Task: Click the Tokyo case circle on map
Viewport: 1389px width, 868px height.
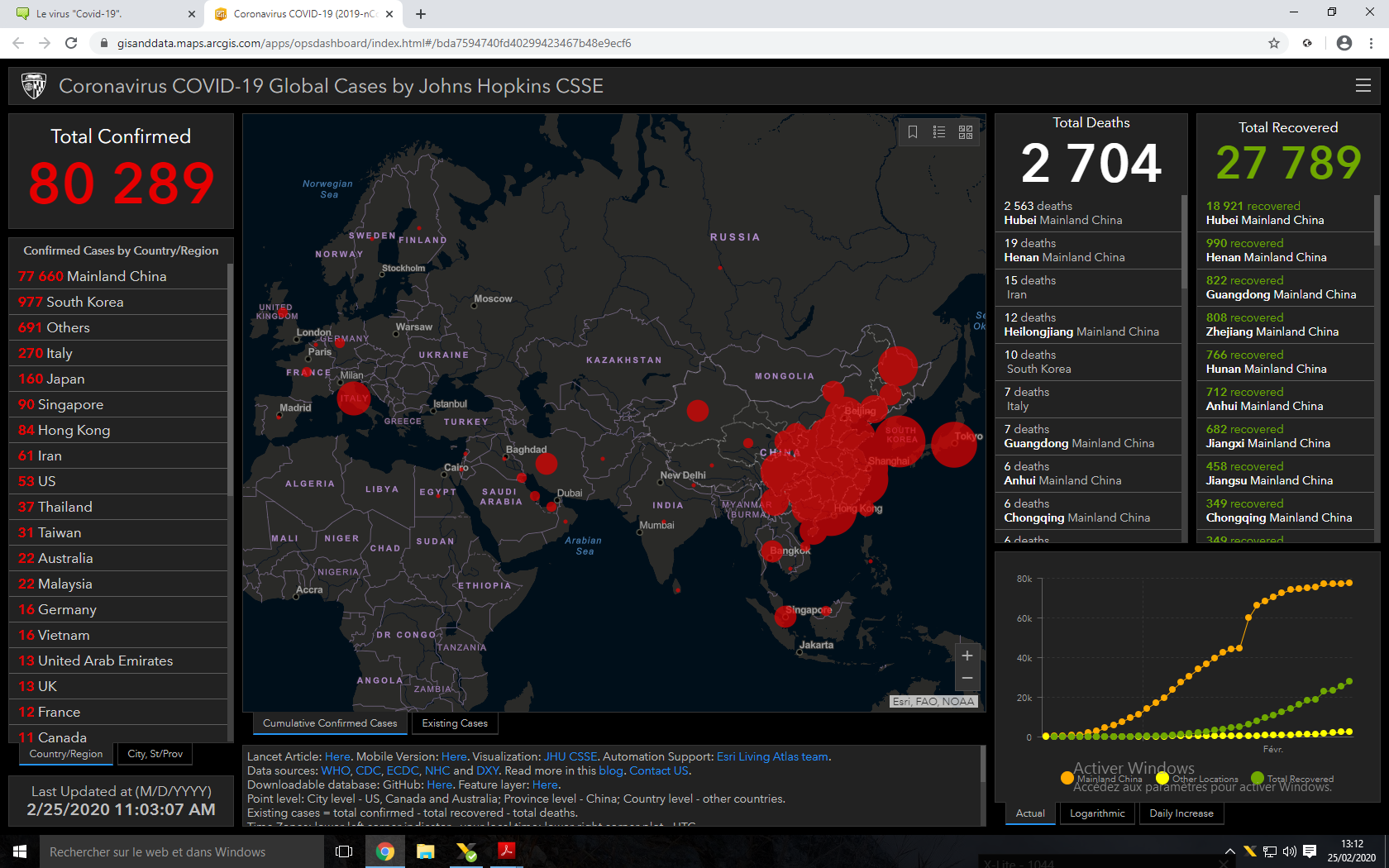Action: (x=954, y=444)
